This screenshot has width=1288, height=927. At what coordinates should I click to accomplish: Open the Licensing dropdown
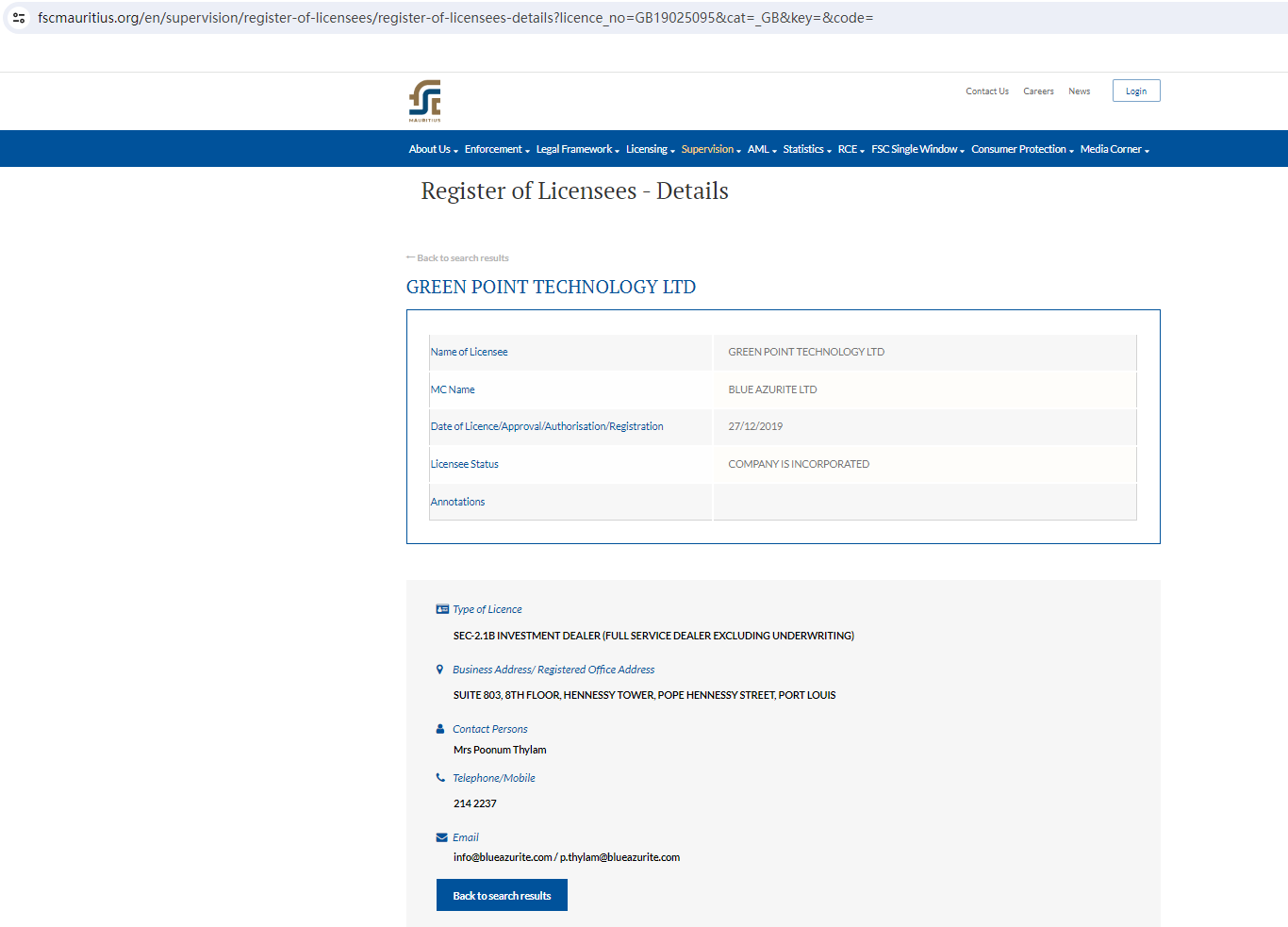650,149
